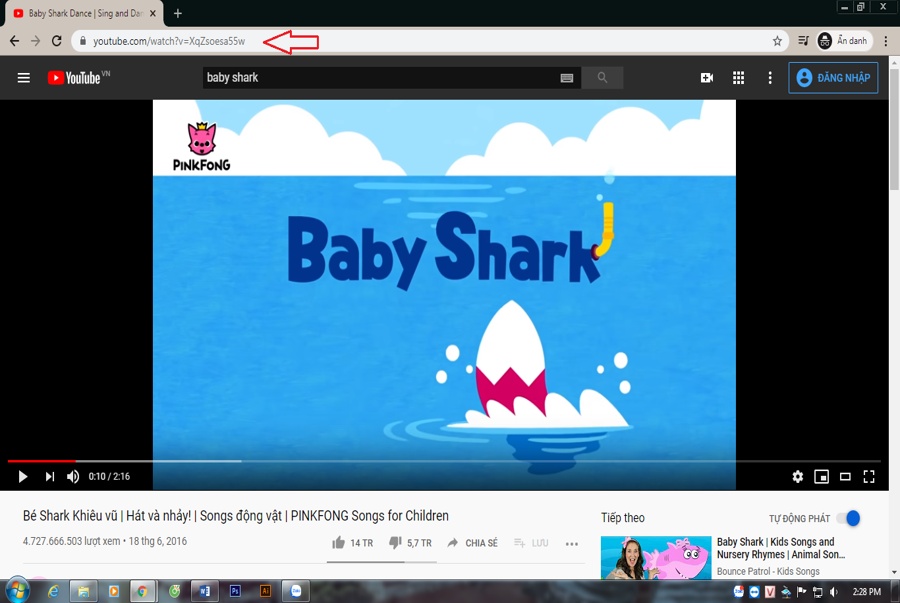Click the ĐĂNG NHẬP sign-in button
The width and height of the screenshot is (900, 603).
tap(833, 77)
